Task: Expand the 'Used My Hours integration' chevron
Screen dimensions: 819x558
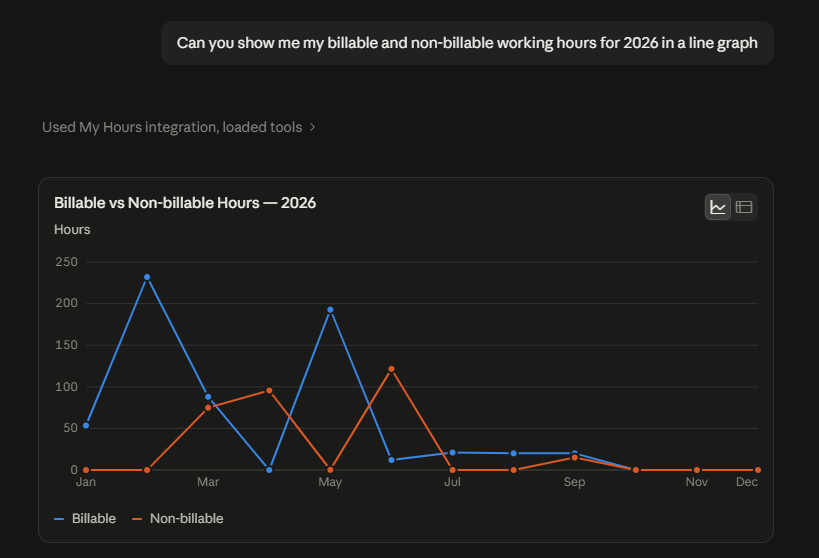Action: coord(312,127)
